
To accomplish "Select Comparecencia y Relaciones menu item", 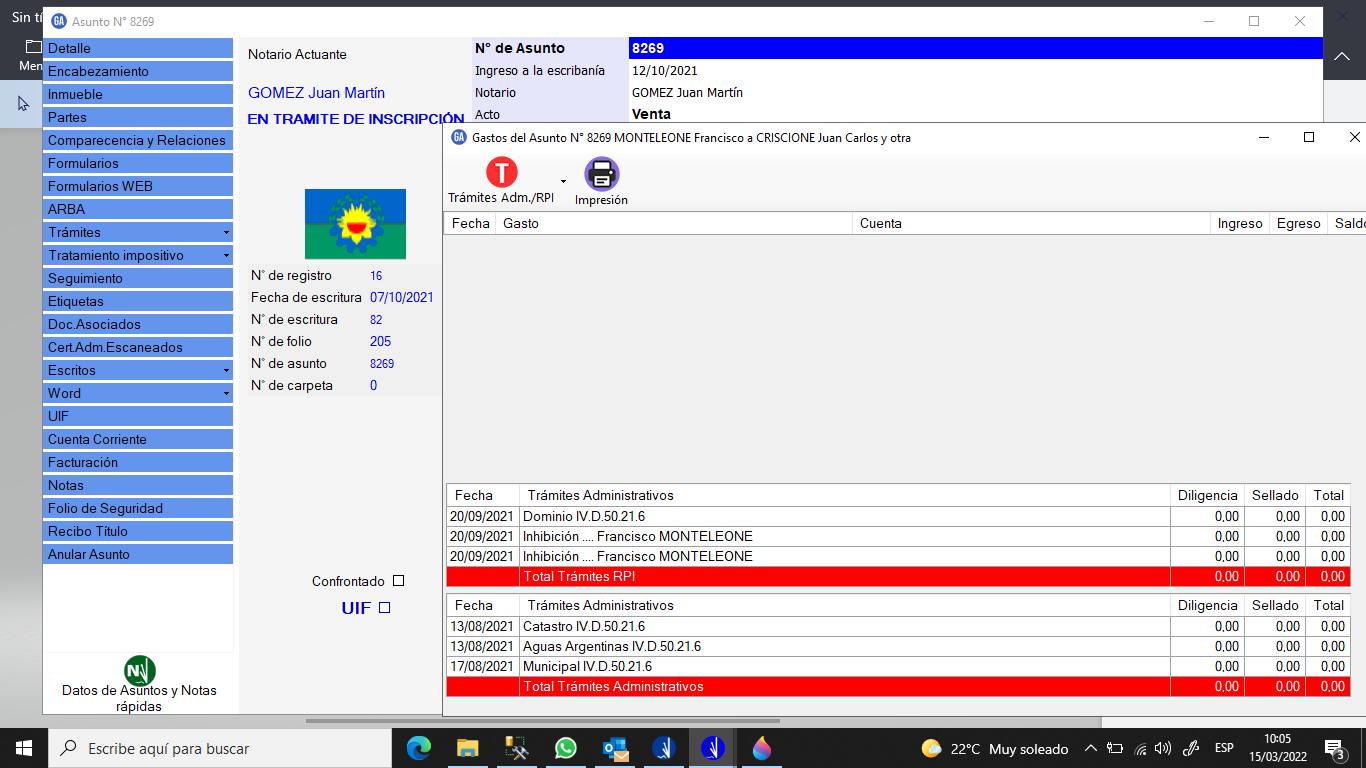I will click(x=137, y=141).
